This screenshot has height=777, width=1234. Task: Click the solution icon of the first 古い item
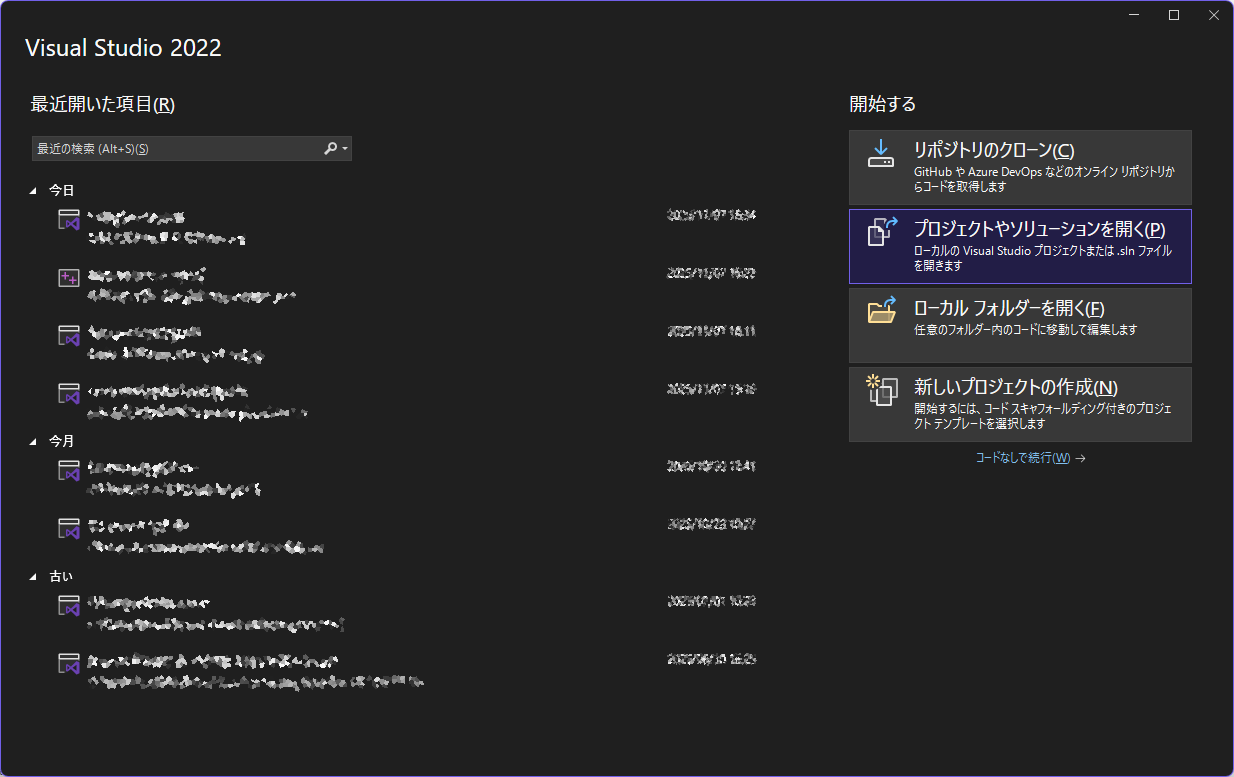point(68,606)
